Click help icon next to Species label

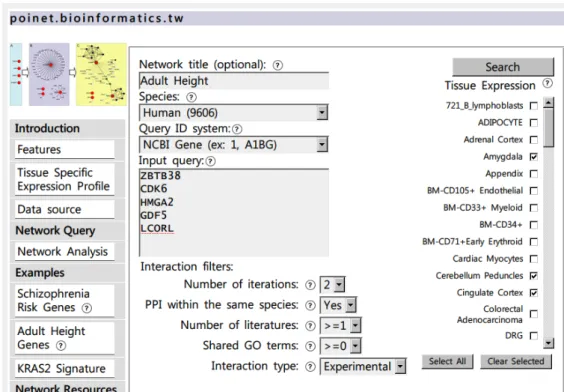click(x=191, y=97)
